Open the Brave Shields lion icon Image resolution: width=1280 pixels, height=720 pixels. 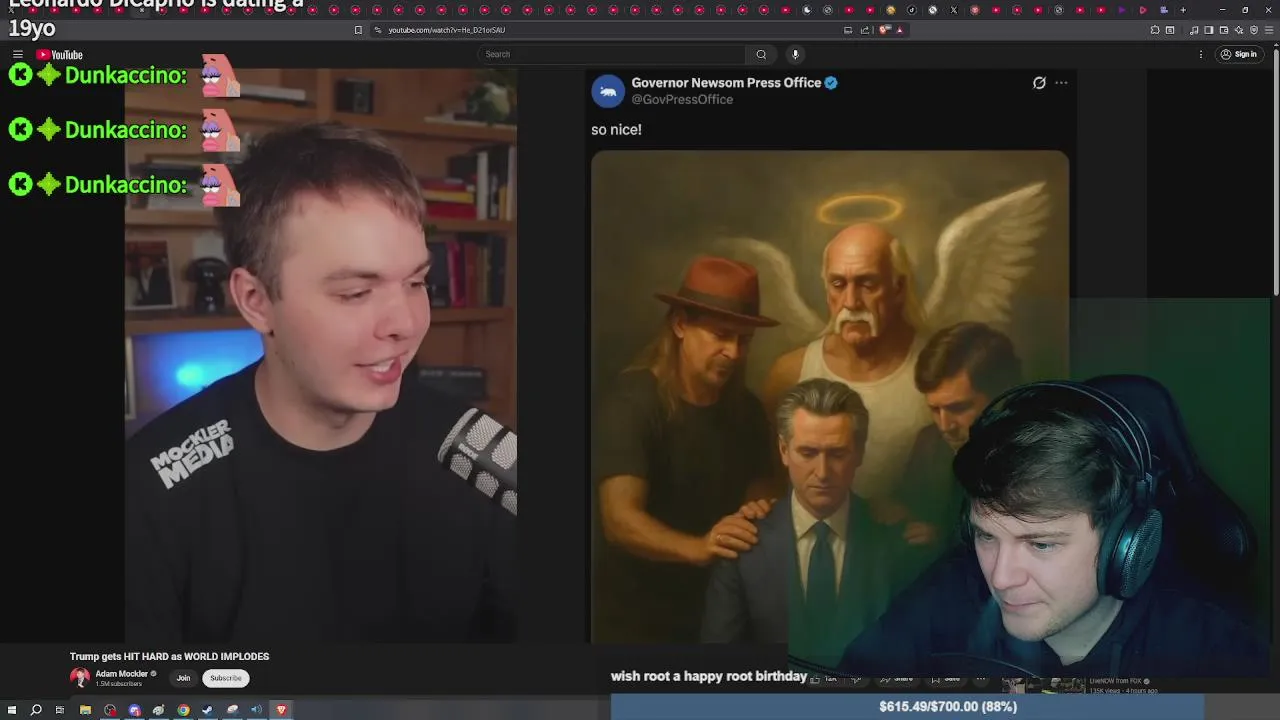tap(884, 30)
